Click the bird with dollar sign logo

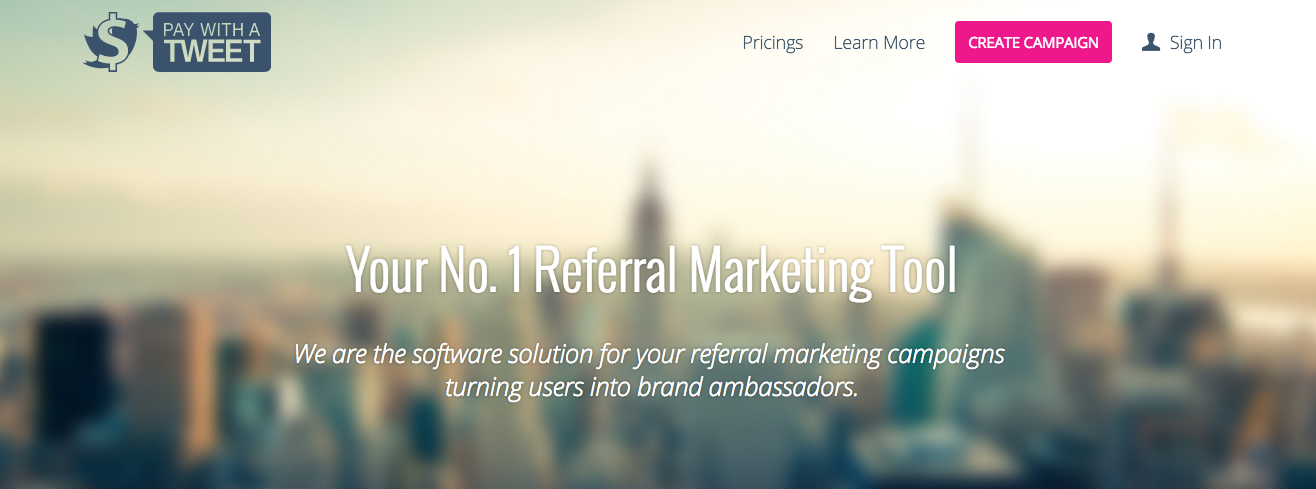click(x=114, y=43)
